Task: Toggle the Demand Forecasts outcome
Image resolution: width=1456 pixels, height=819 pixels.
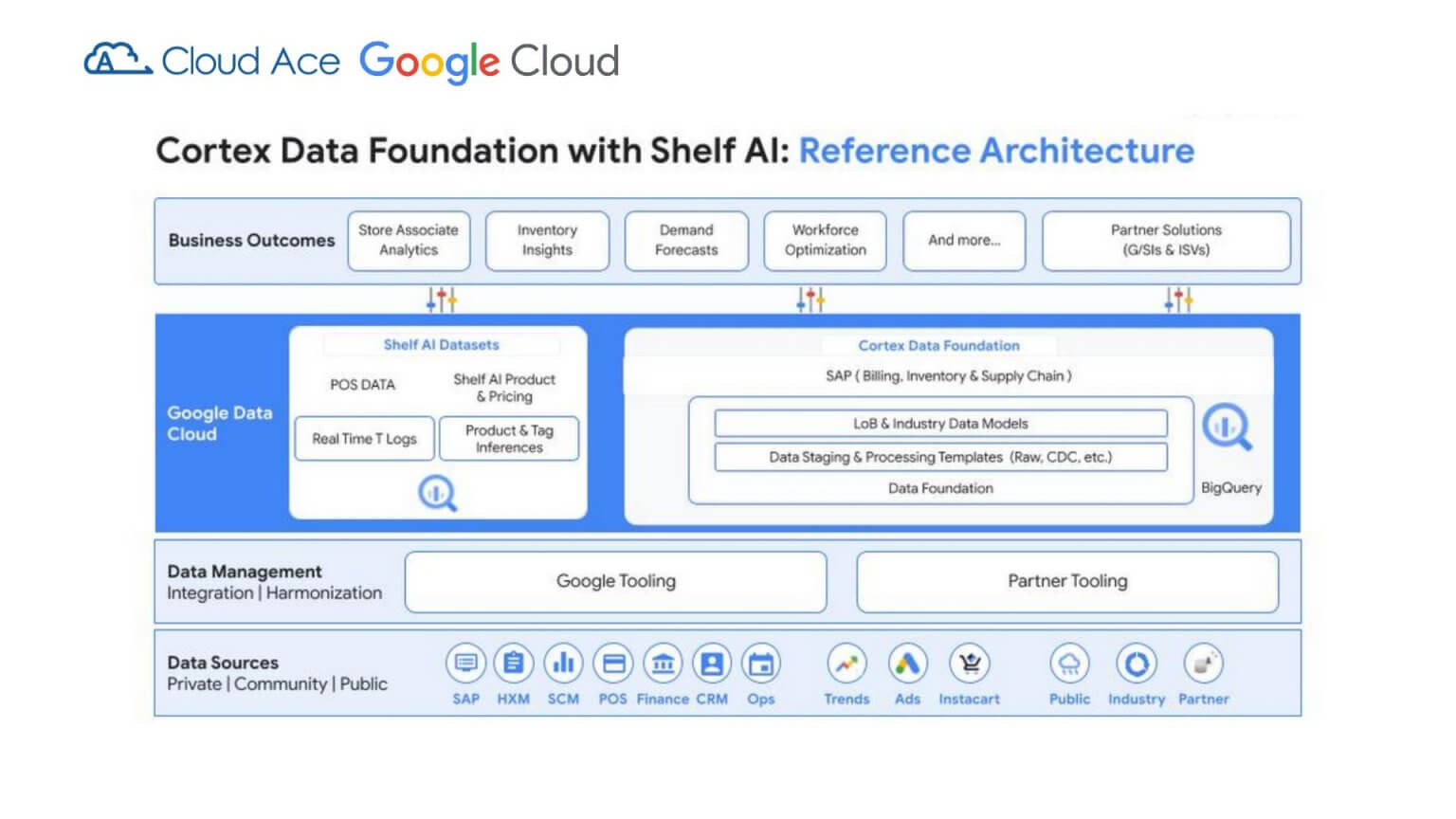Action: (685, 241)
